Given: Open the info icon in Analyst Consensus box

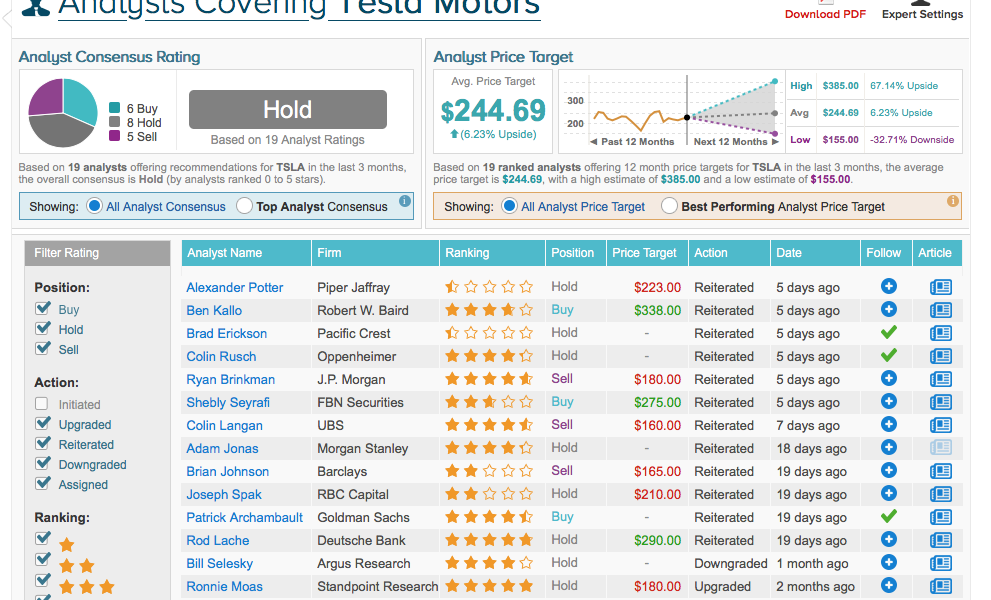Looking at the screenshot, I should pyautogui.click(x=404, y=201).
